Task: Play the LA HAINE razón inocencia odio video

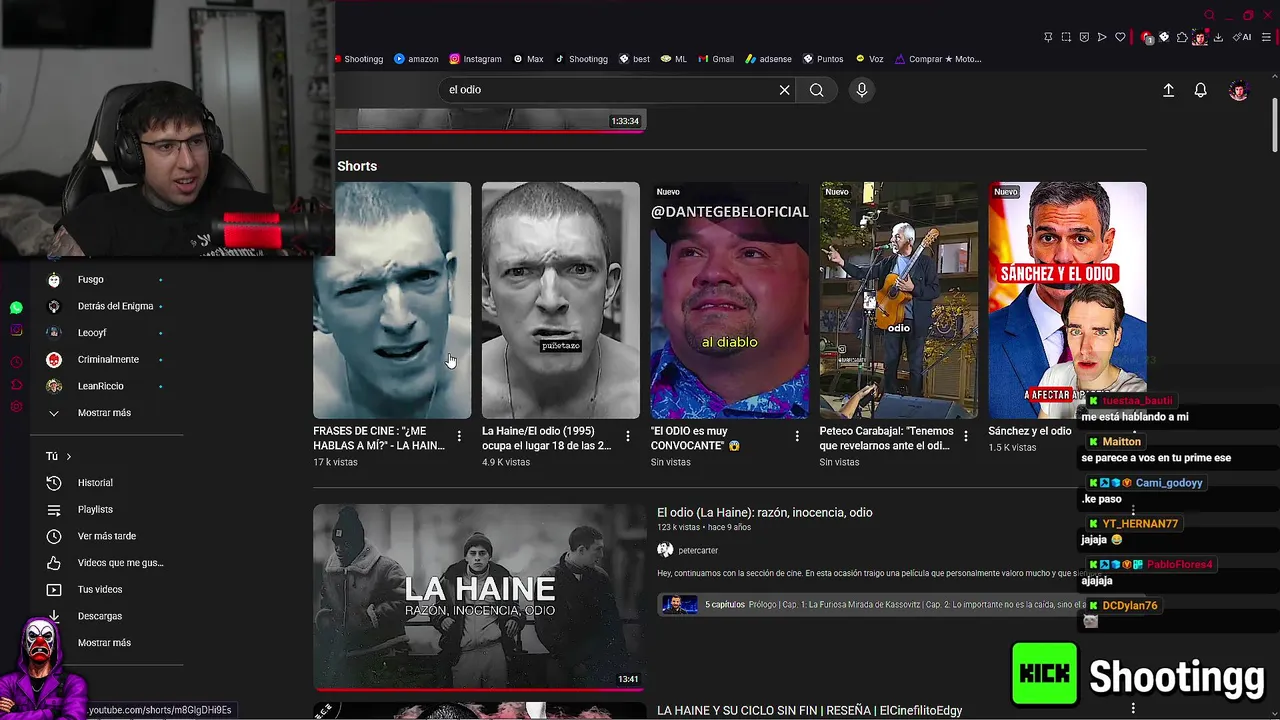Action: (x=480, y=597)
